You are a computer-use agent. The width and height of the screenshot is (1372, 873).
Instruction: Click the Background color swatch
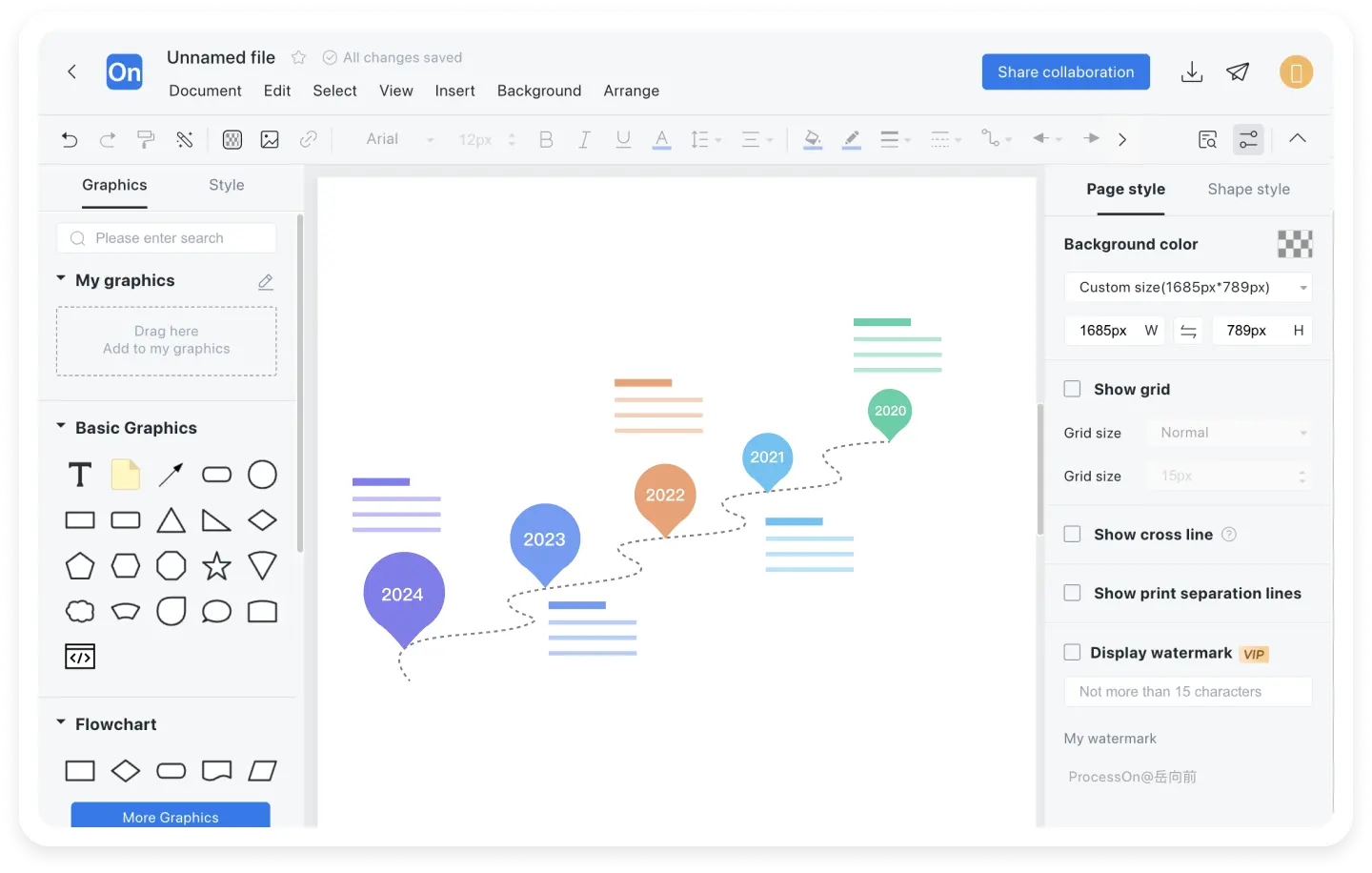(1295, 244)
